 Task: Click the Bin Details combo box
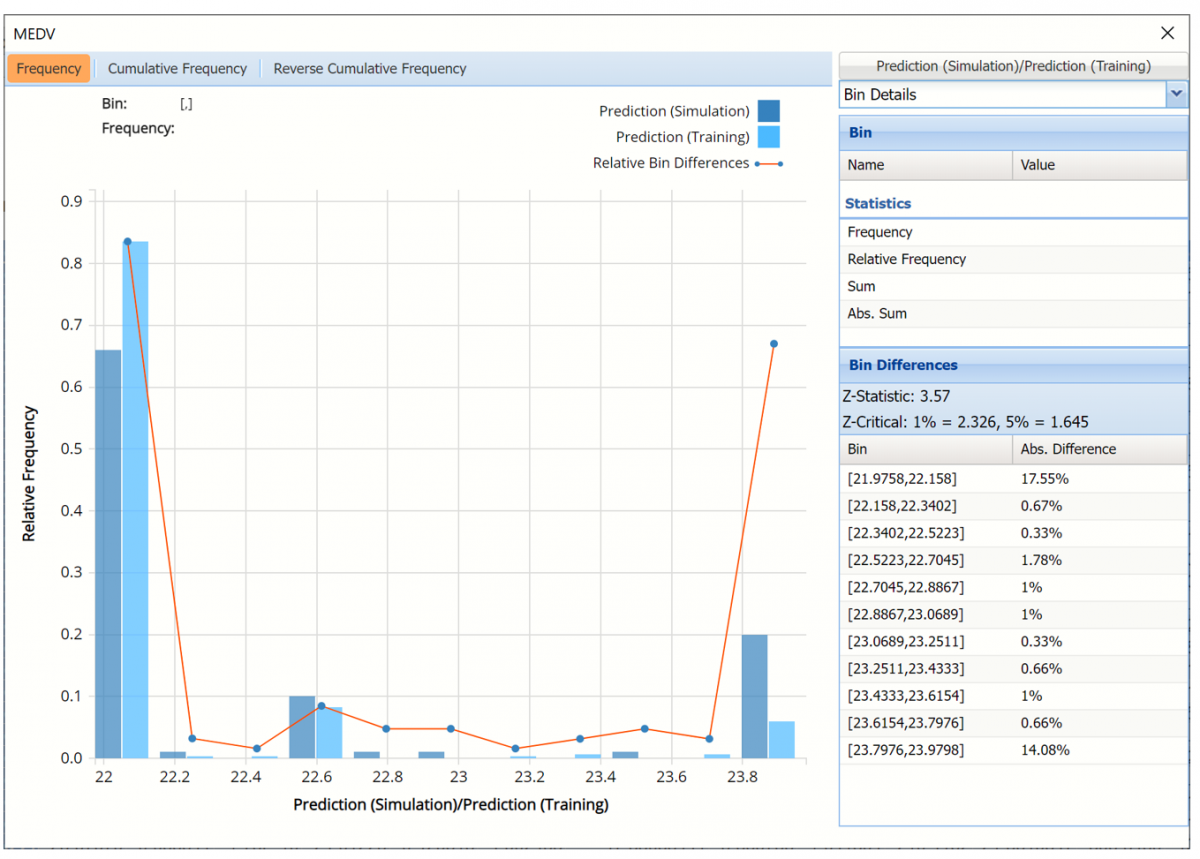click(1002, 95)
